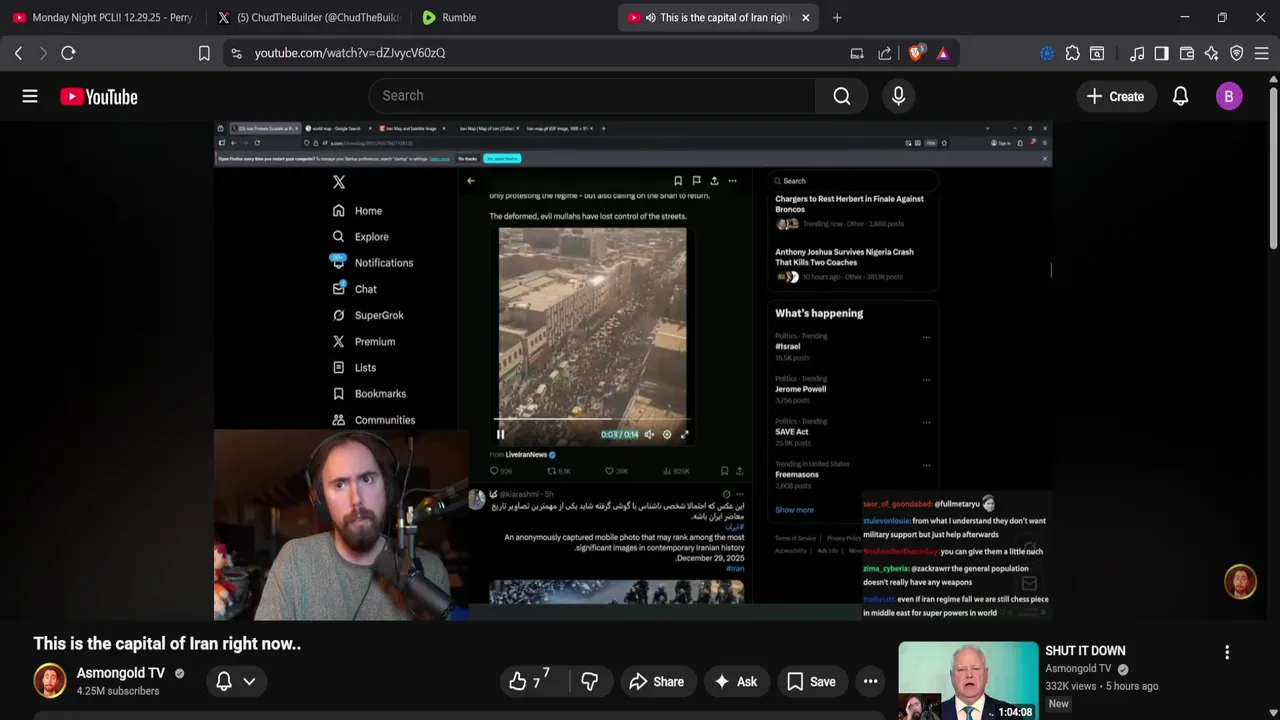Image resolution: width=1280 pixels, height=720 pixels.
Task: View site information icon beside URL
Action: (x=236, y=53)
